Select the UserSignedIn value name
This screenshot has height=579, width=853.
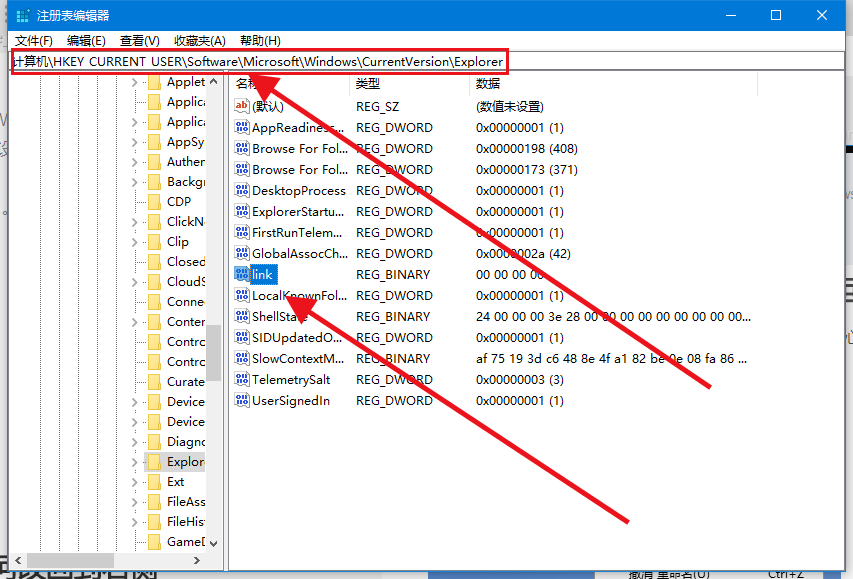(x=291, y=401)
